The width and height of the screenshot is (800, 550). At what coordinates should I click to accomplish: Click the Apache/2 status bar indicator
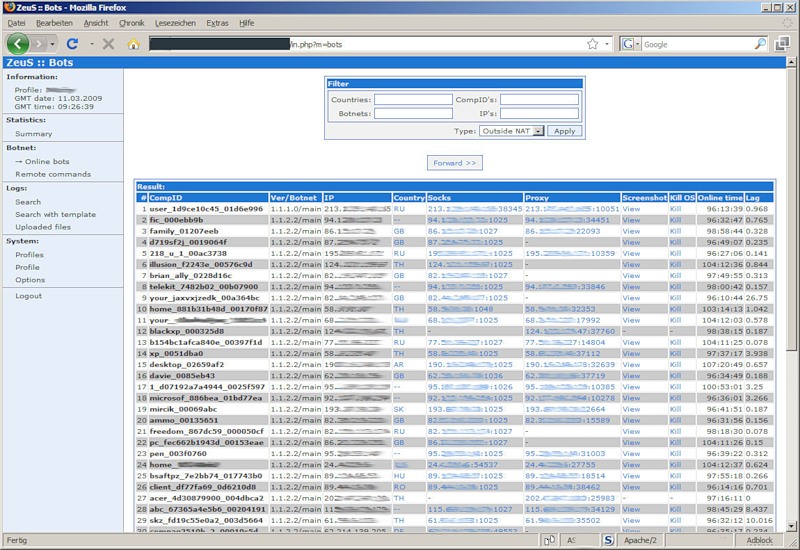click(x=640, y=540)
